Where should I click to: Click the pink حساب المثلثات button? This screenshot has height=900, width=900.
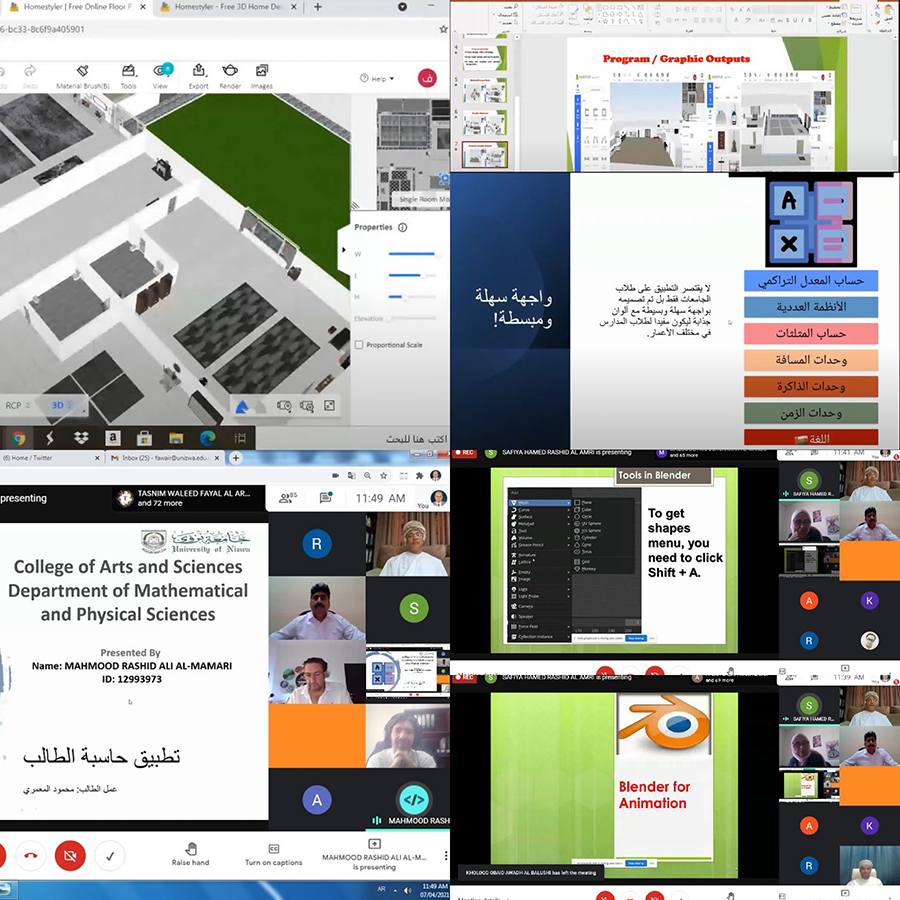coord(811,333)
